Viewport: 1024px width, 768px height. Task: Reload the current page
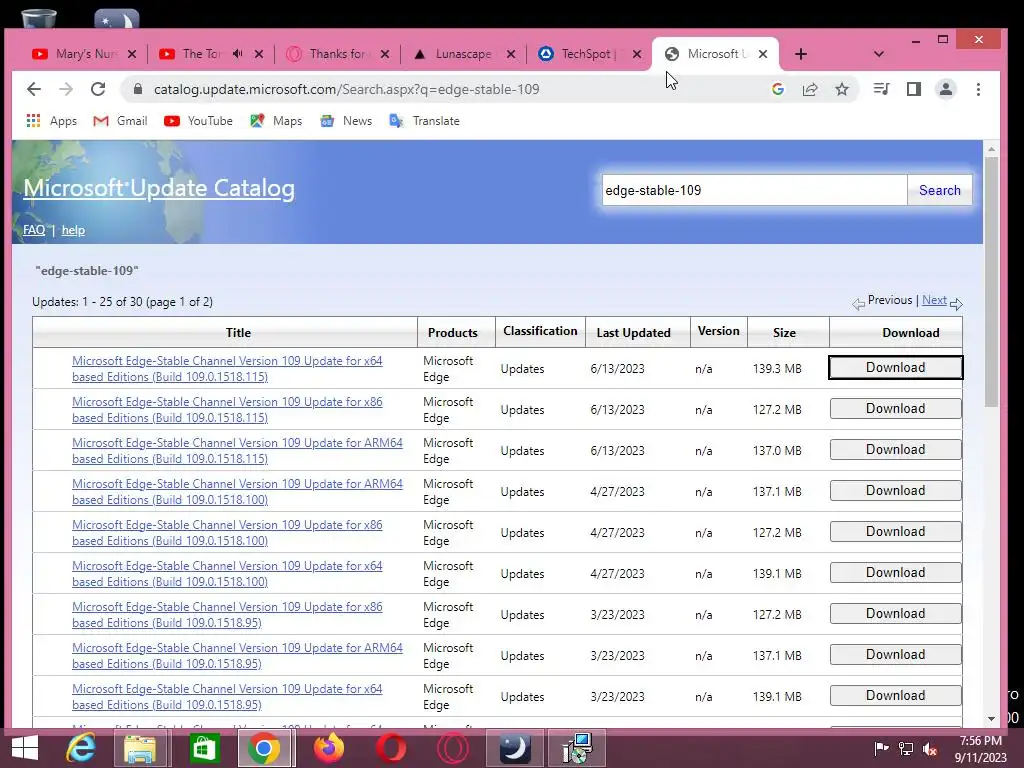pyautogui.click(x=98, y=89)
